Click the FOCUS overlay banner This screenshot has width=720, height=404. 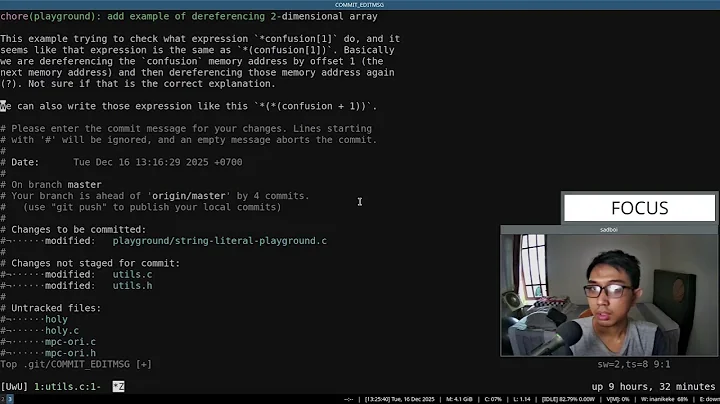click(639, 208)
